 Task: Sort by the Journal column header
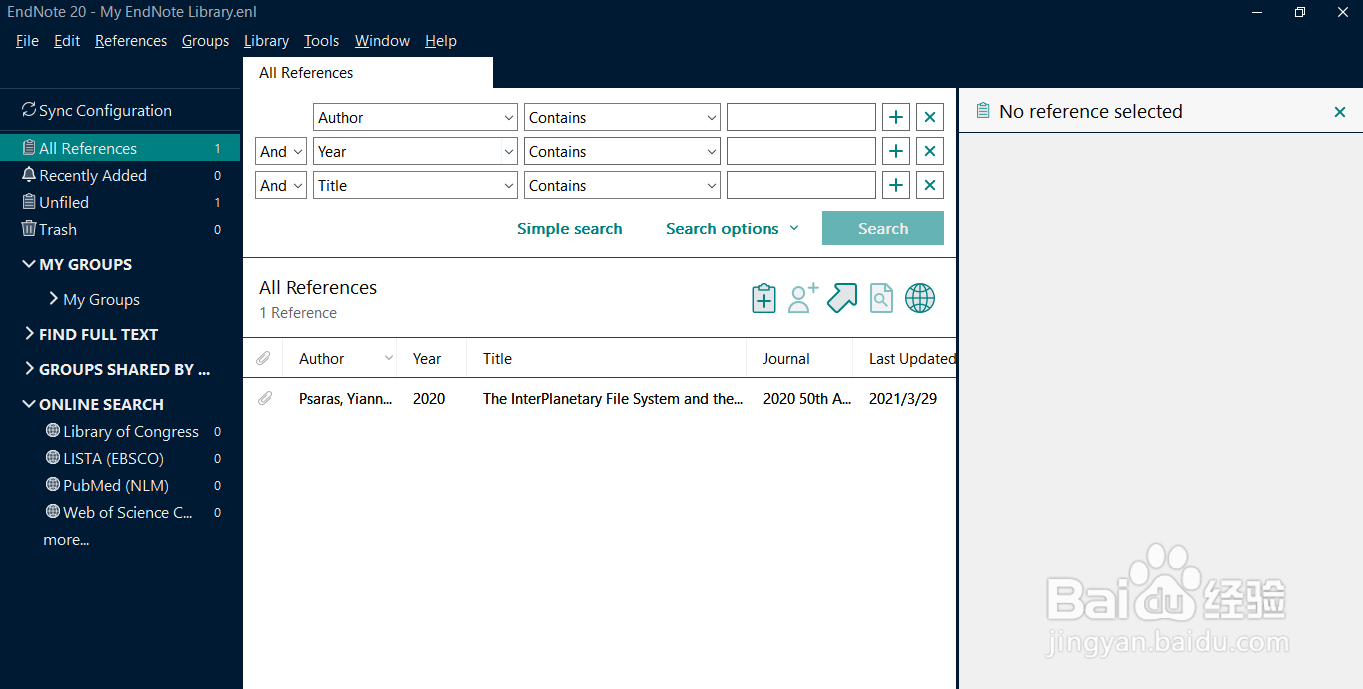[800, 358]
